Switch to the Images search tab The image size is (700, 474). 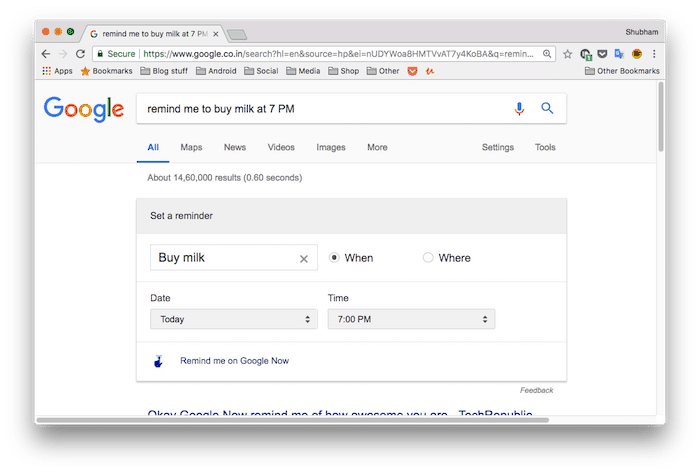click(331, 148)
